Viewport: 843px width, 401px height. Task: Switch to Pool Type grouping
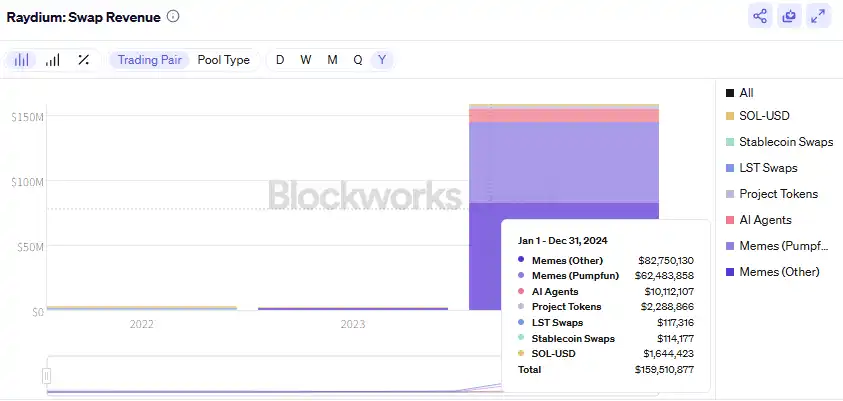[224, 60]
